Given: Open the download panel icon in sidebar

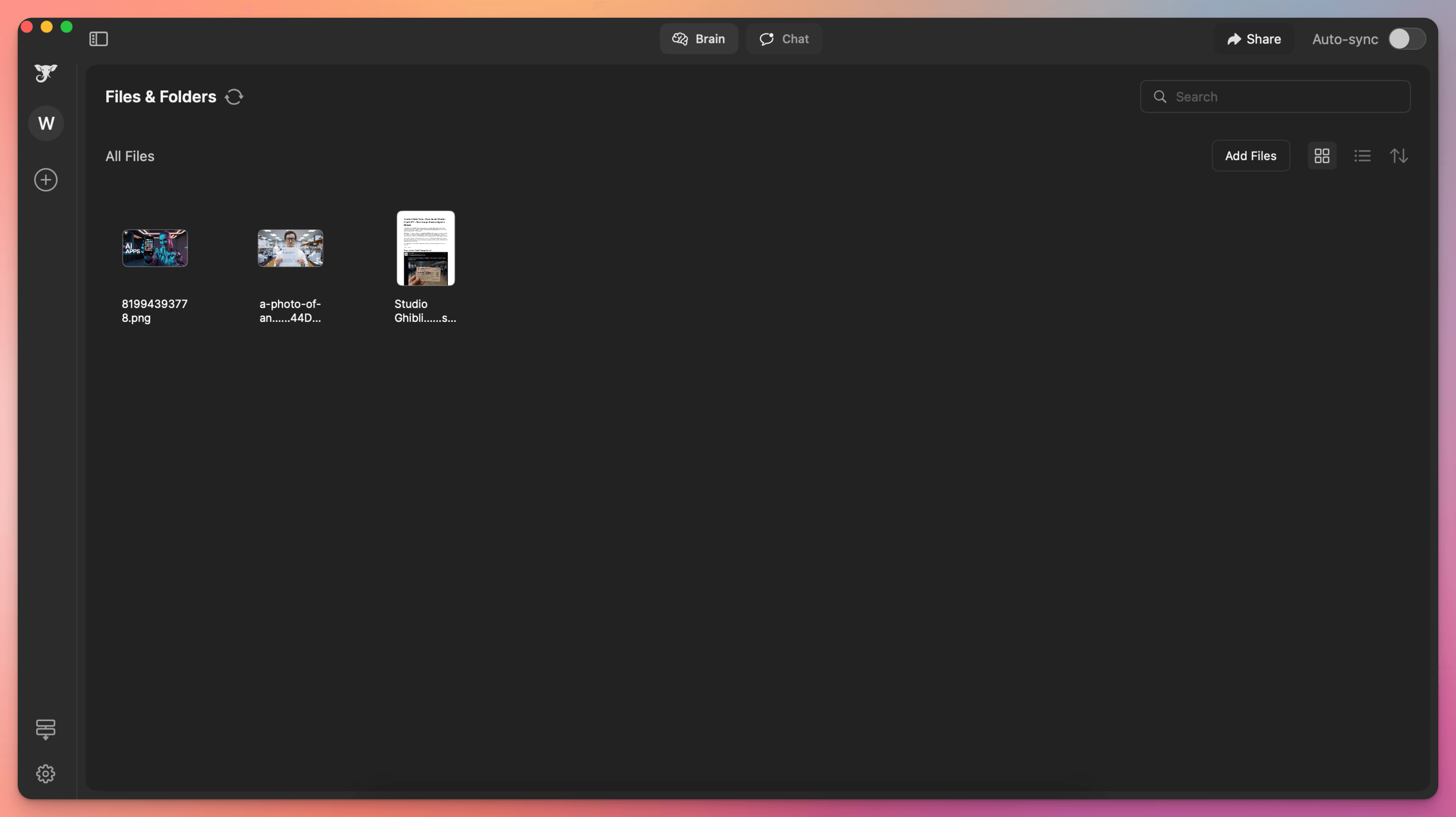Looking at the screenshot, I should click(x=46, y=729).
